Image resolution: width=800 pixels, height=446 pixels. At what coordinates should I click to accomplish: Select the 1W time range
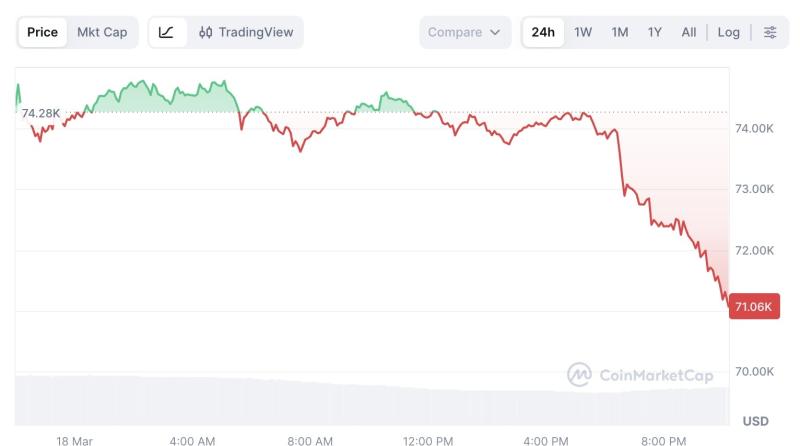(583, 32)
